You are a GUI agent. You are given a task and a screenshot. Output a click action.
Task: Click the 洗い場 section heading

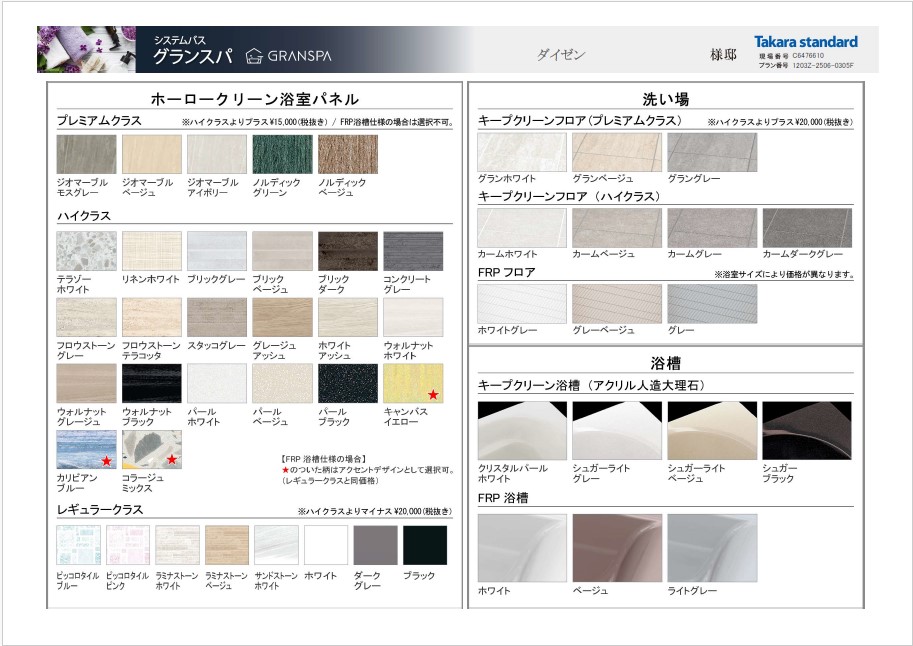coord(666,99)
